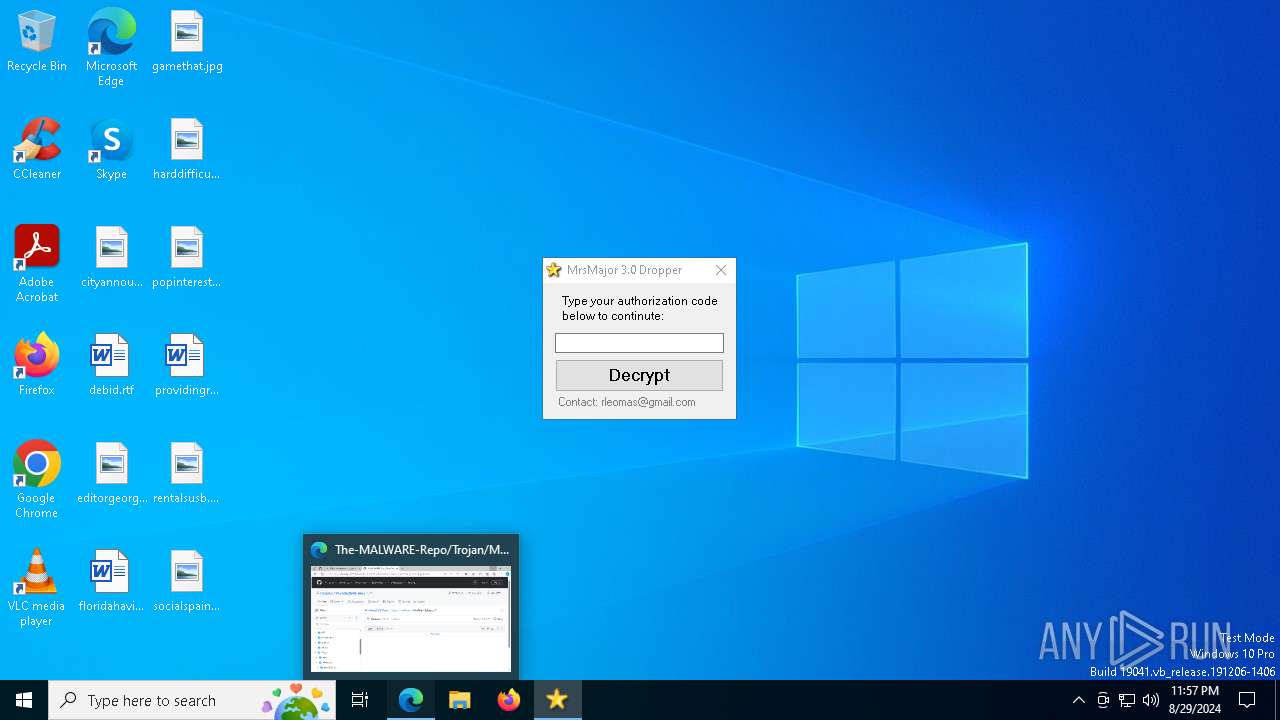Show hidden system tray icons
Viewport: 1280px width, 720px height.
click(1078, 700)
